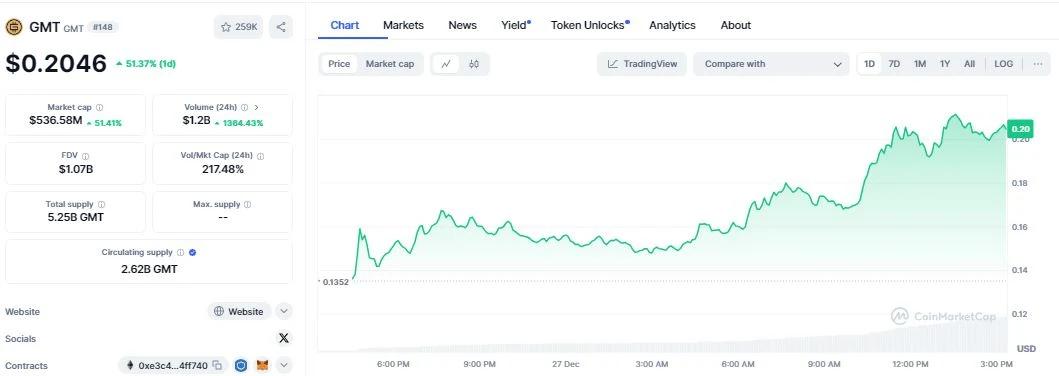Copy the contract address 0xe3c4...4ff740

(217, 366)
